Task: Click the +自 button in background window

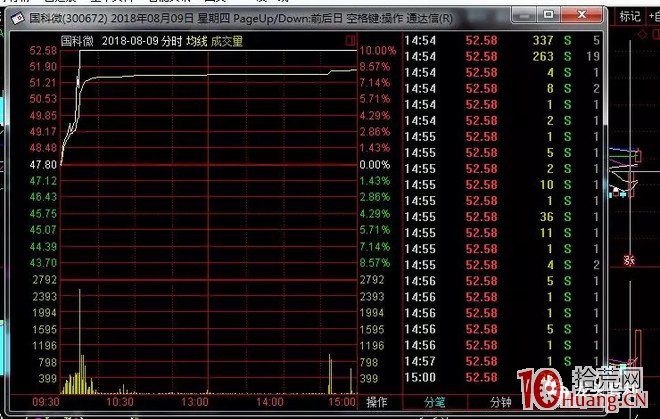Action: tap(654, 16)
